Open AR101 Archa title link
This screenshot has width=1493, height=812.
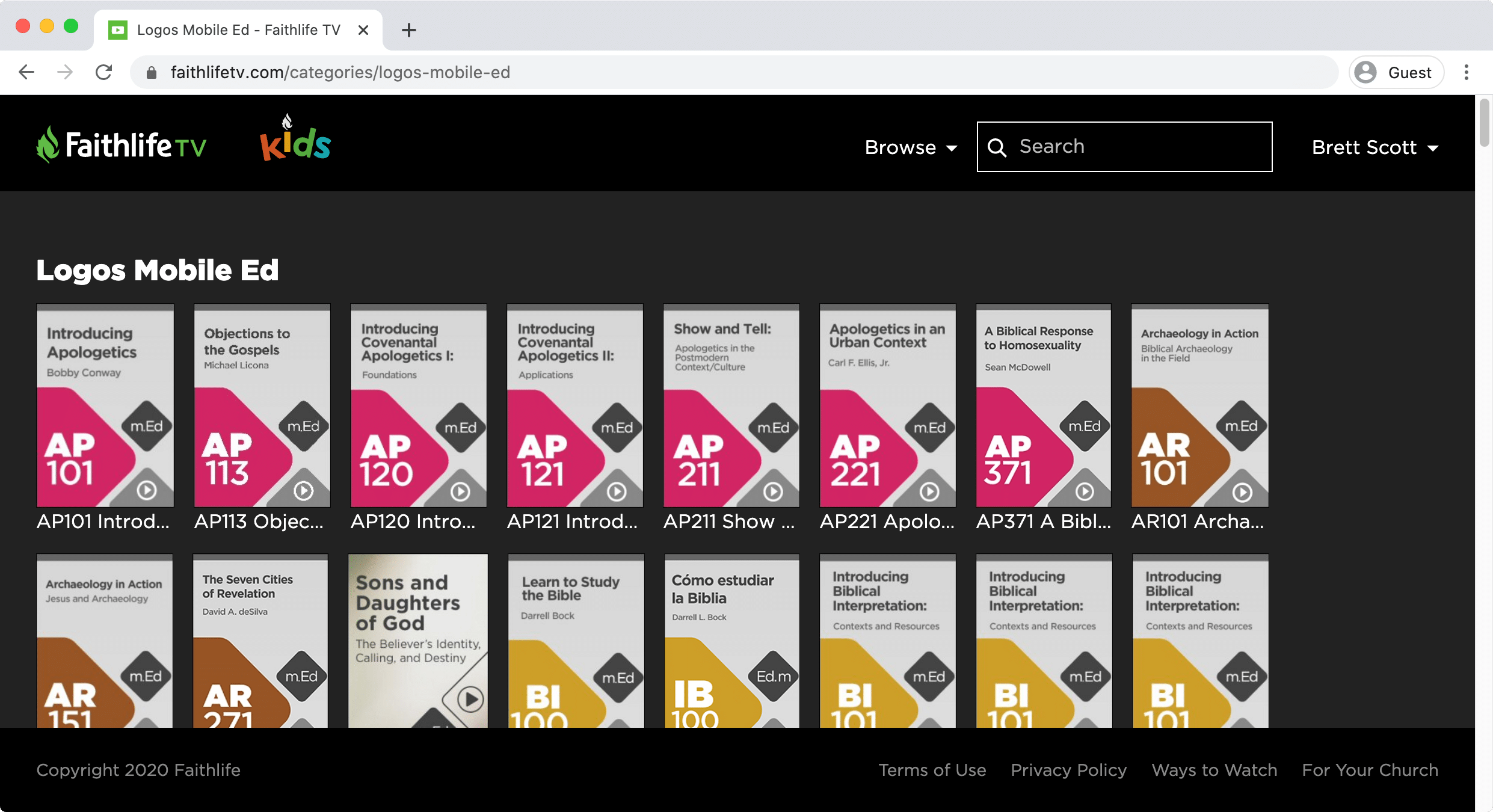[x=1198, y=521]
